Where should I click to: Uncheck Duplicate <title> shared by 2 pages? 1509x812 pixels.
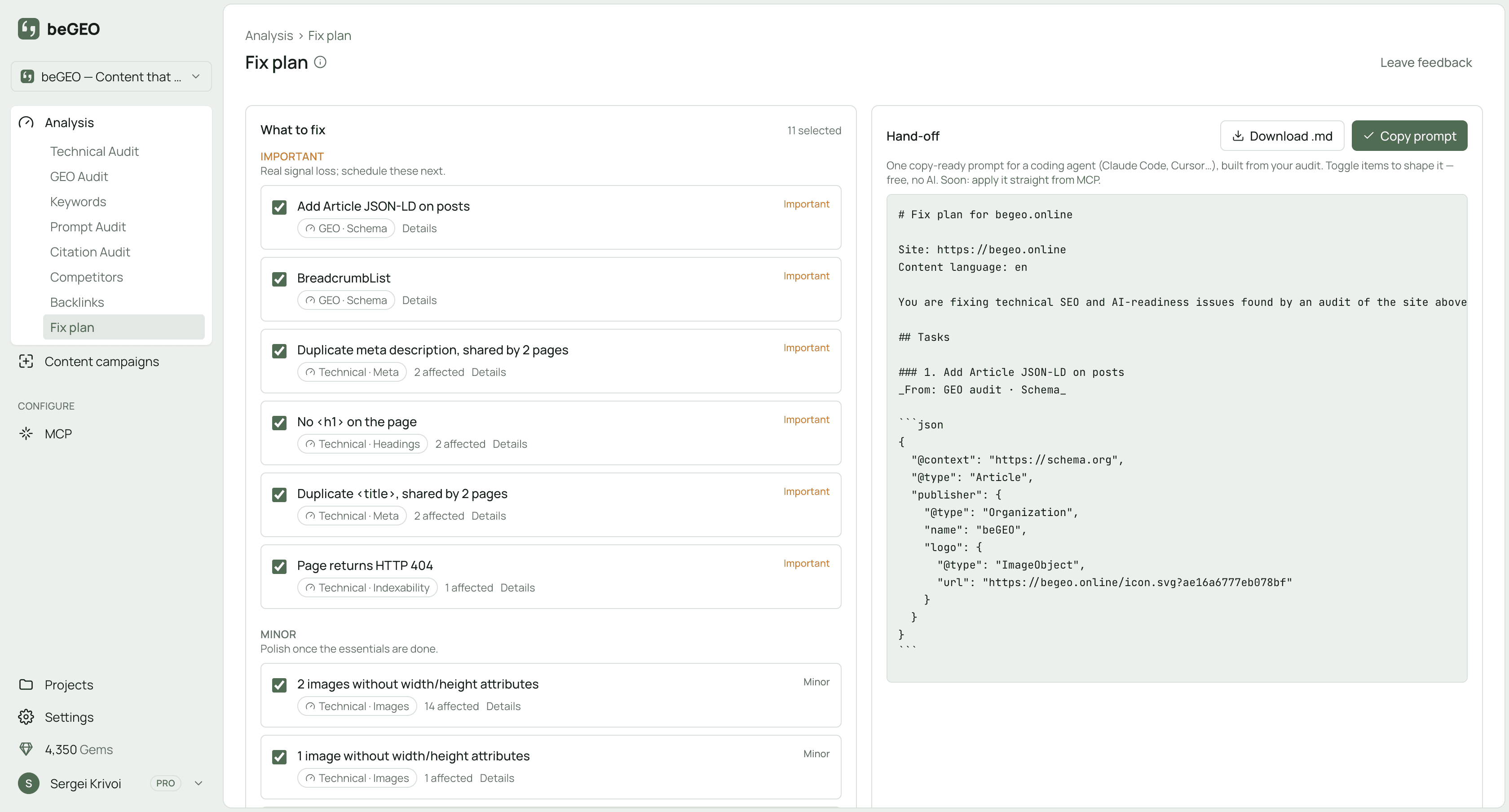279,494
